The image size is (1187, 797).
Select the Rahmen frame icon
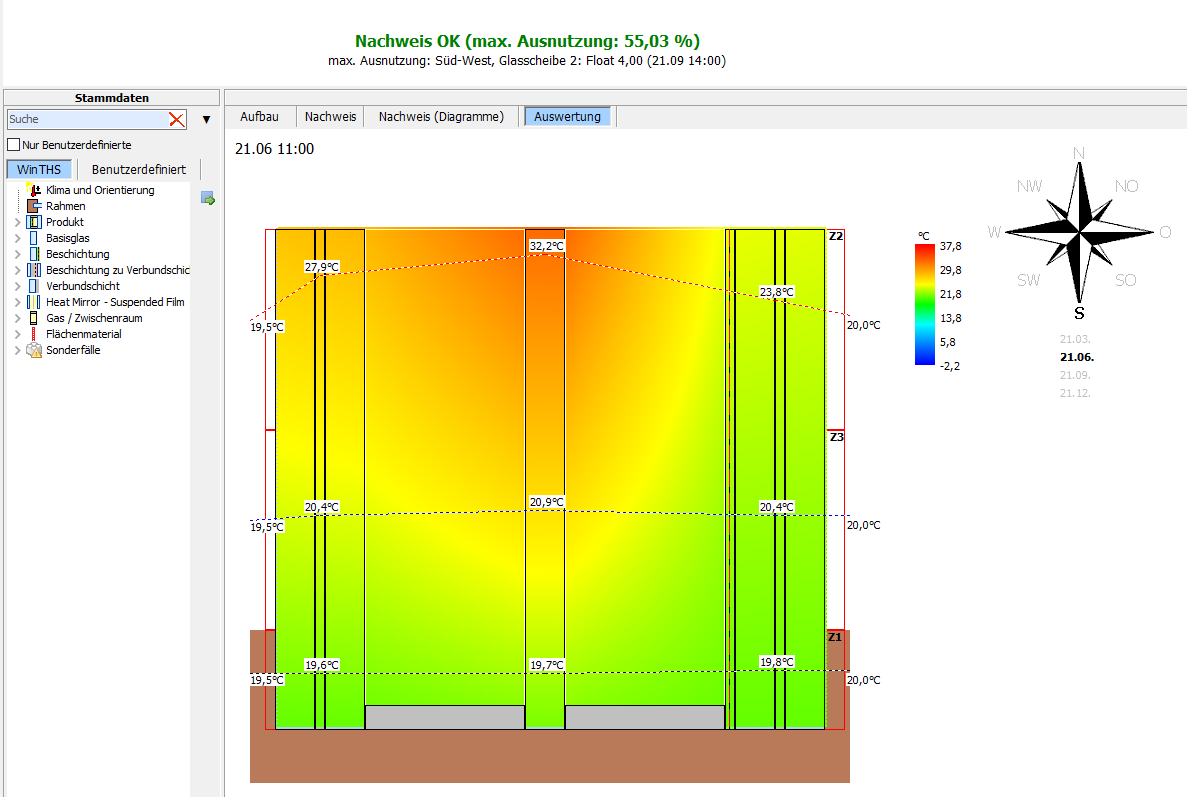[x=34, y=206]
